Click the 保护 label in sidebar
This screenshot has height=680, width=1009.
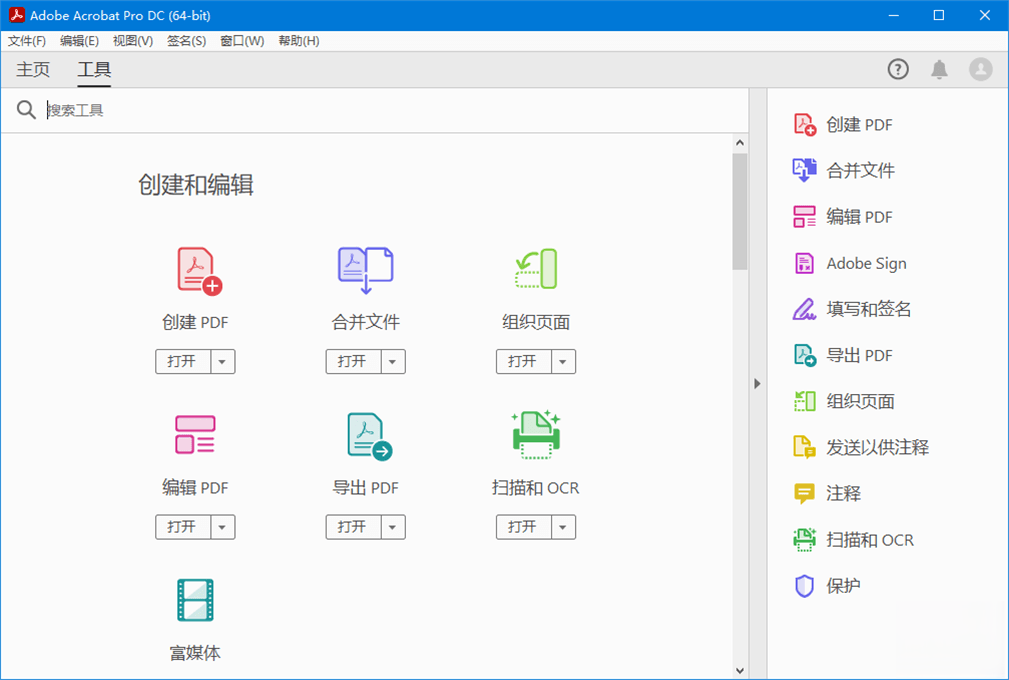[844, 586]
